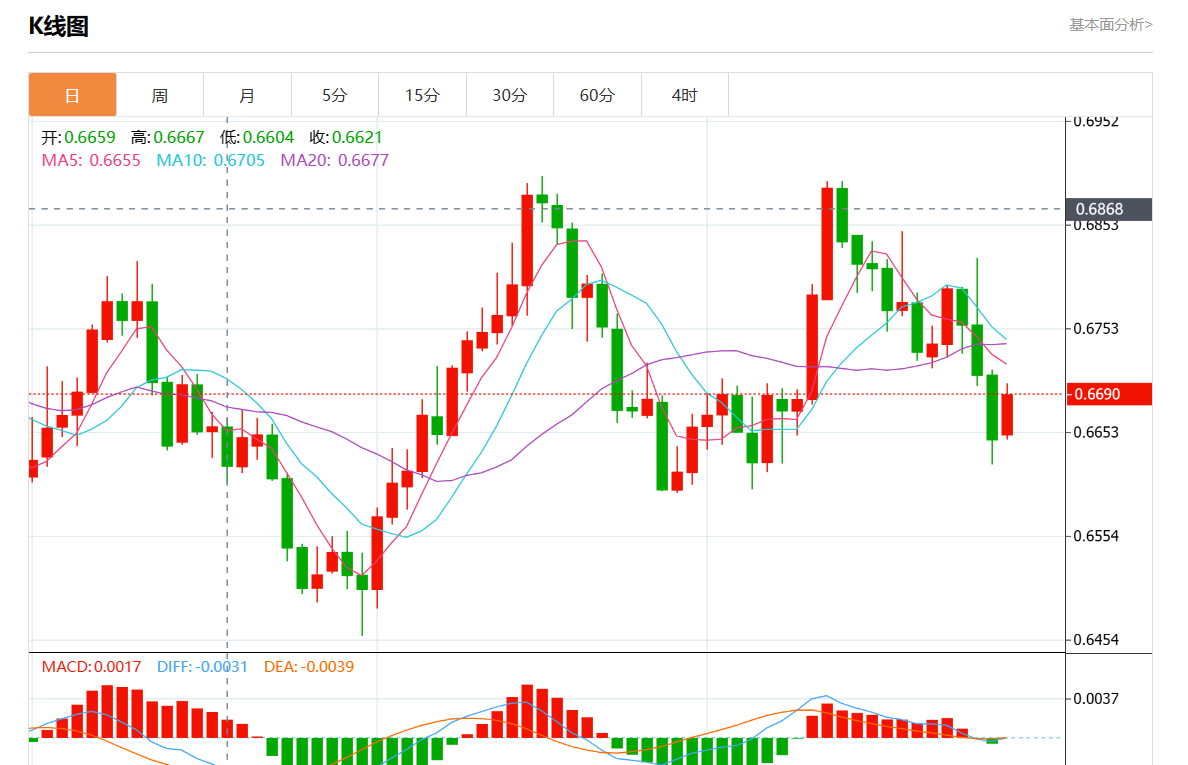
Task: Switch to the 周 weekly tab
Action: 160,95
